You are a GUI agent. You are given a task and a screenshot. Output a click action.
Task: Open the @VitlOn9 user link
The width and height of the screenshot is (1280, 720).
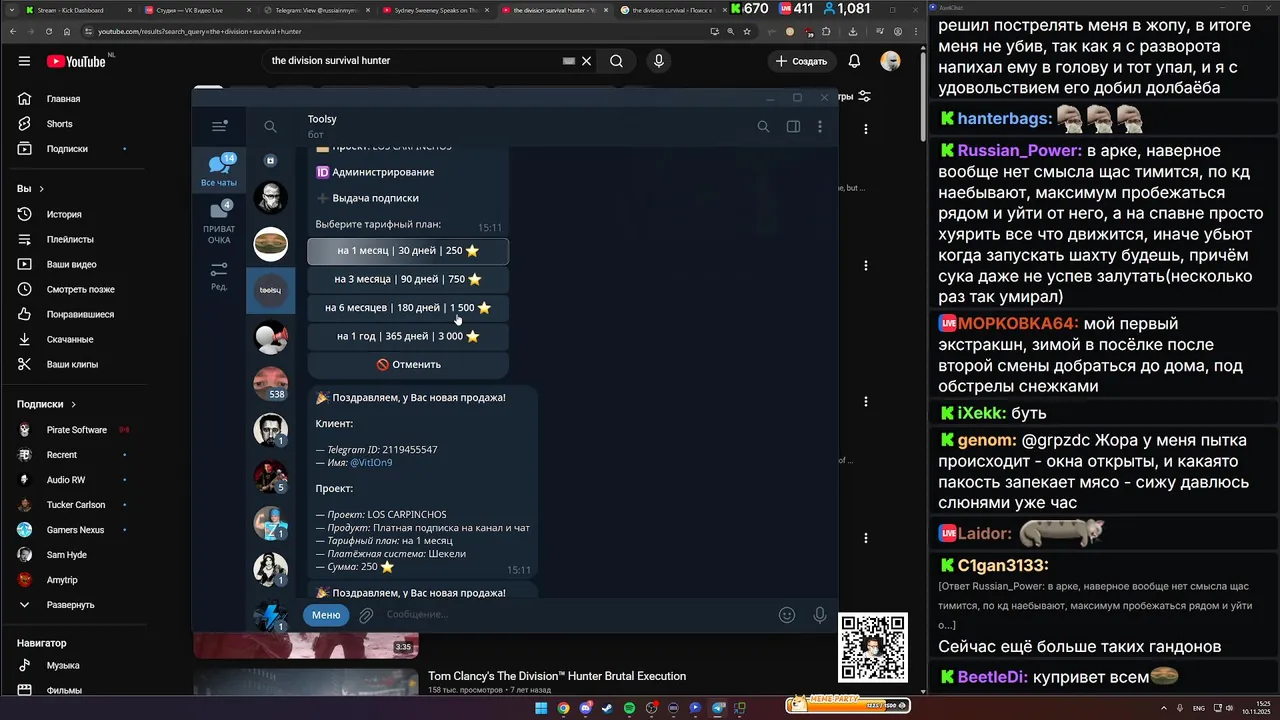pyautogui.click(x=371, y=463)
